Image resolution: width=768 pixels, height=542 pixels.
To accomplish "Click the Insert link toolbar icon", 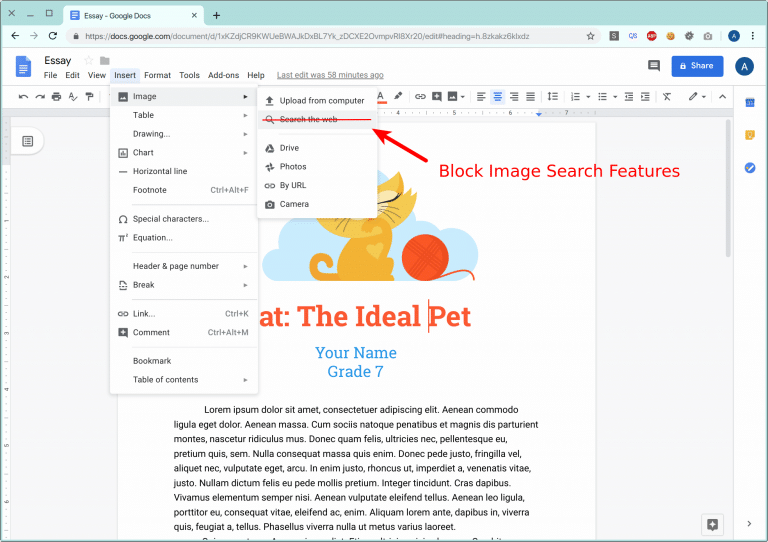I will [x=420, y=96].
